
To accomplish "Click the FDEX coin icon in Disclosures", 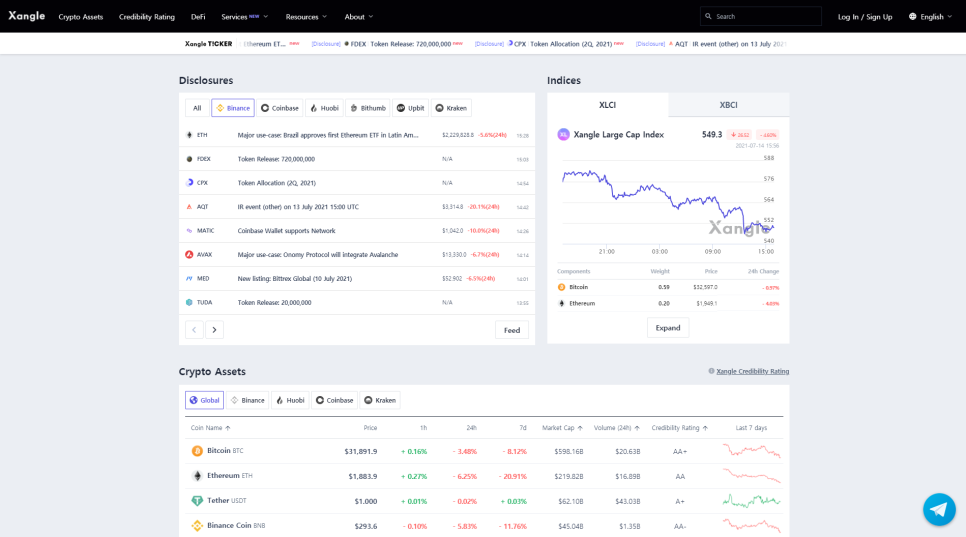I will (x=189, y=159).
